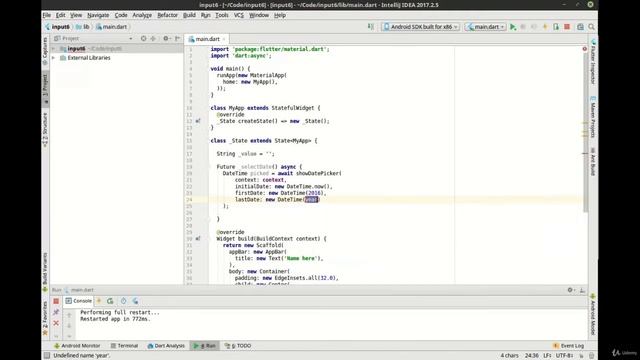Run main.dart with the green play button
Image resolution: width=640 pixels, height=360 pixels.
513,27
